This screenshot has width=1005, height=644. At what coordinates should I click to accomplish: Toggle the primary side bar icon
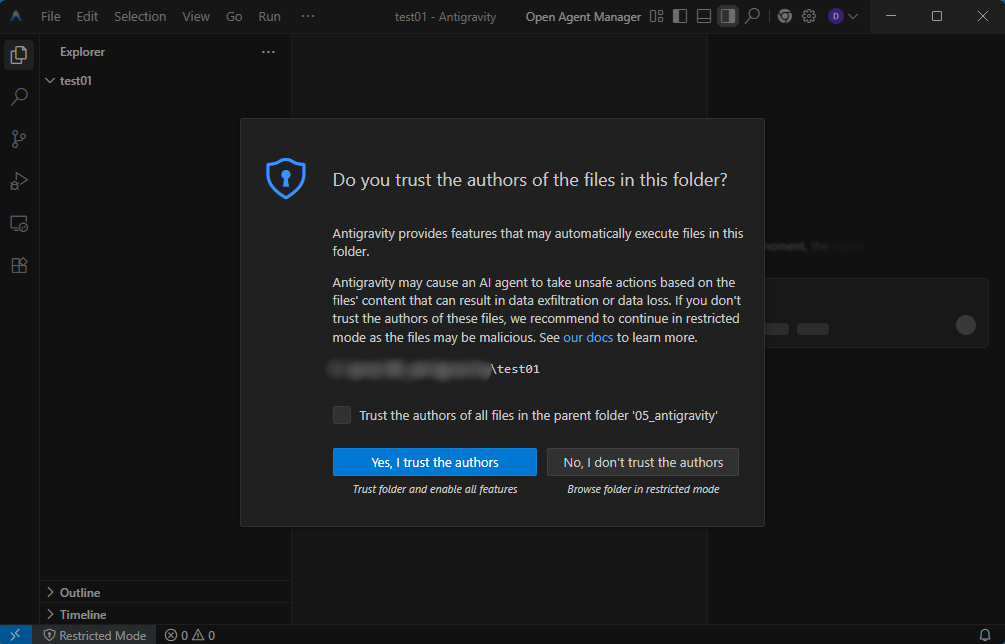point(680,16)
